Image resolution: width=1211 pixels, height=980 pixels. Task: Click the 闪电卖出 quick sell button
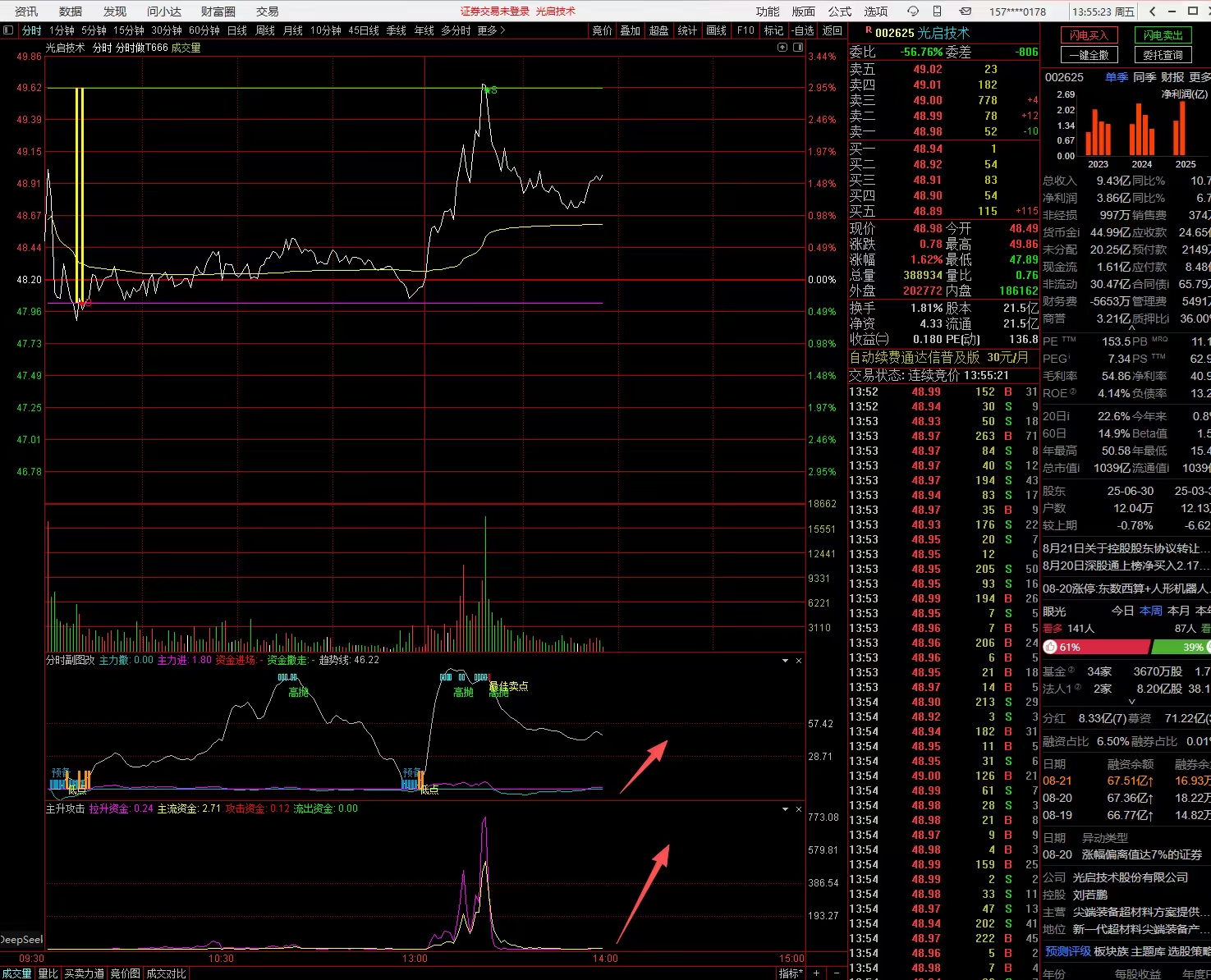[x=1163, y=35]
